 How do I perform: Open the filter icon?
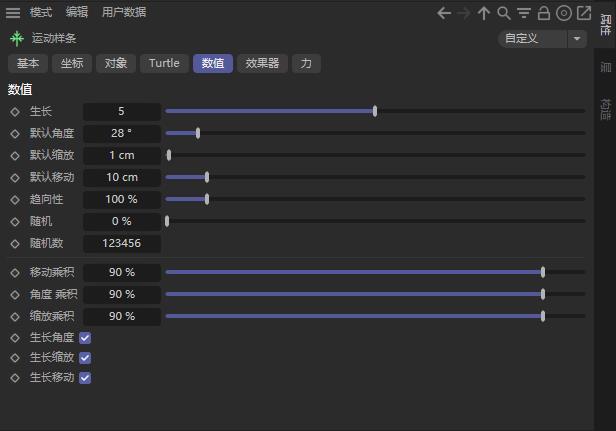click(x=524, y=13)
